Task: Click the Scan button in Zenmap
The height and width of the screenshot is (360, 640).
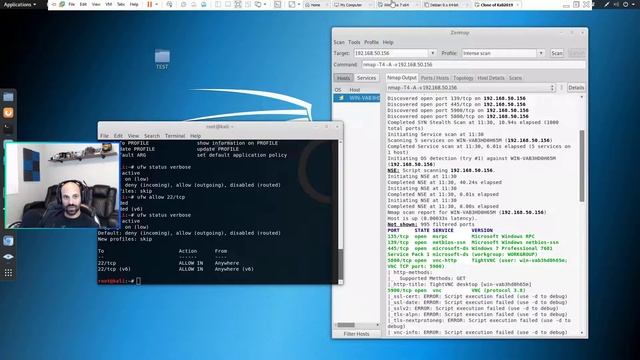Action: click(x=557, y=53)
